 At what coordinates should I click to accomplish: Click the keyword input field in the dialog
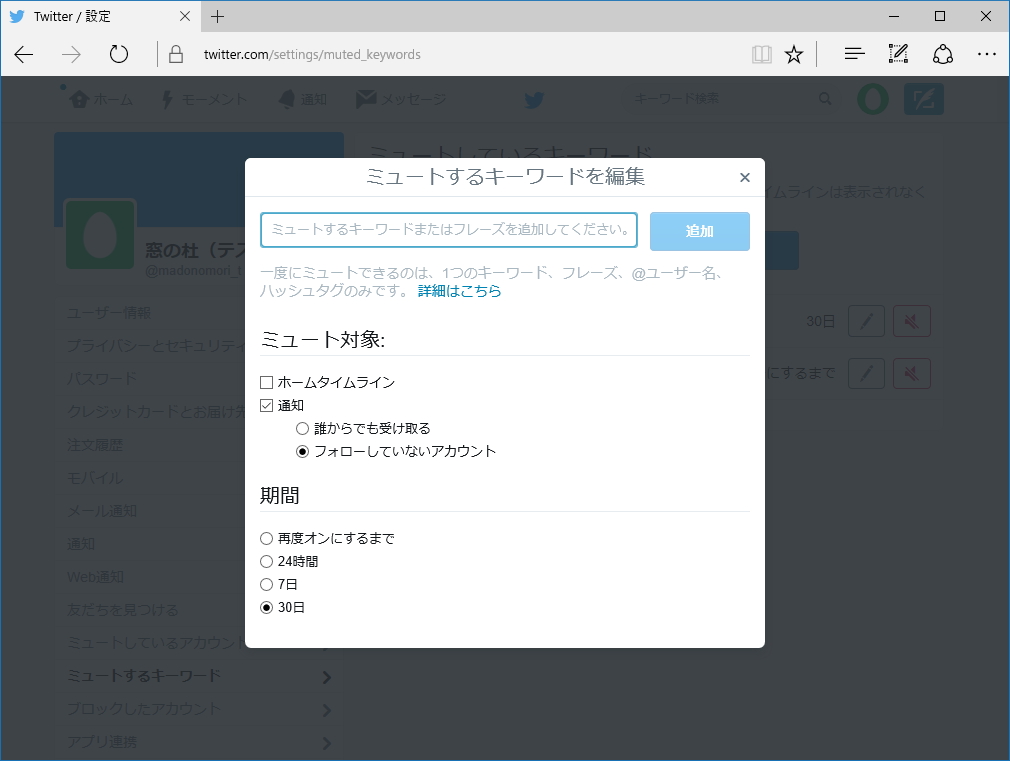[450, 230]
